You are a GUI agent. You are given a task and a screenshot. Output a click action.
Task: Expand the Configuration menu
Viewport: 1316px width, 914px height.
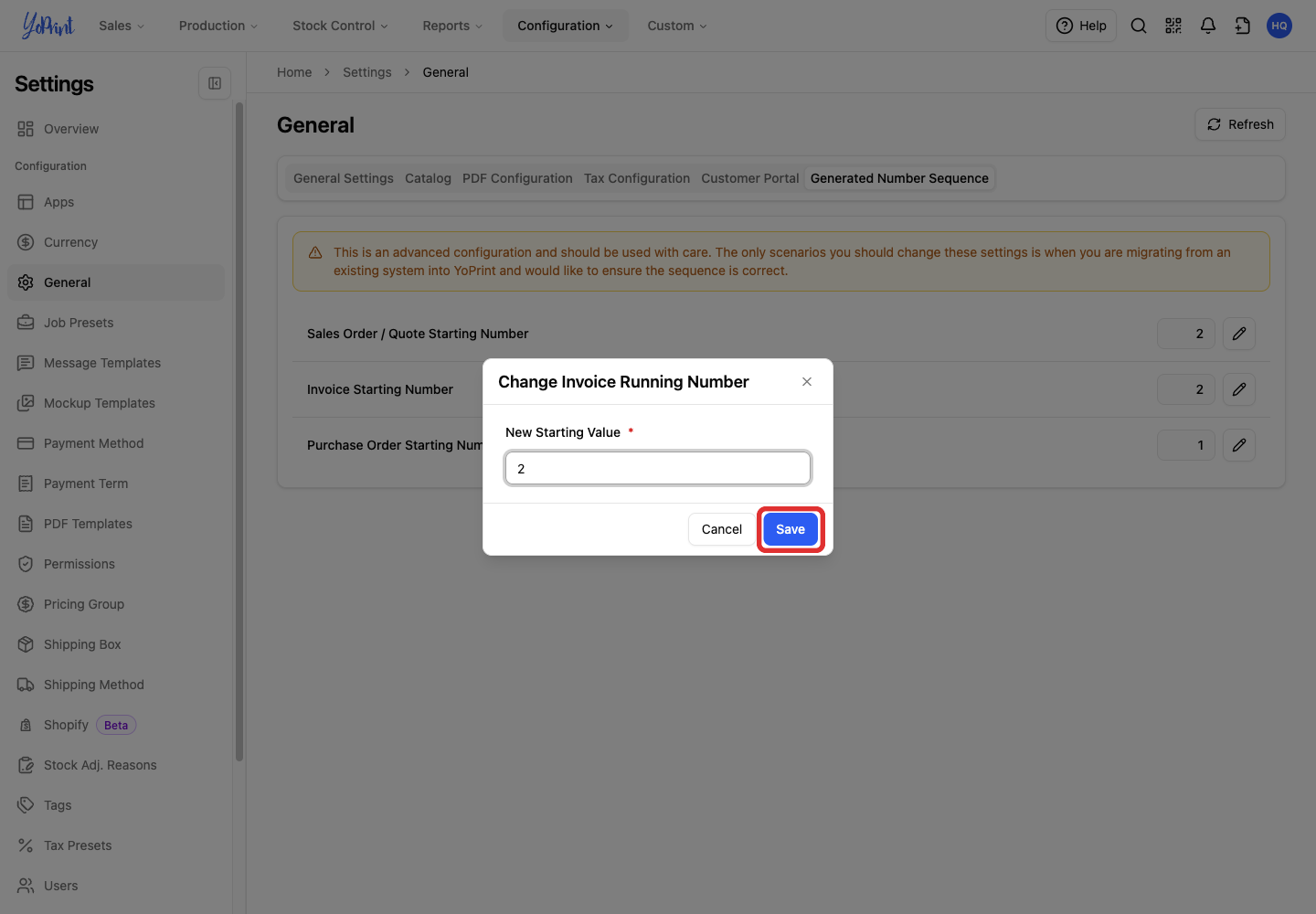tap(566, 26)
